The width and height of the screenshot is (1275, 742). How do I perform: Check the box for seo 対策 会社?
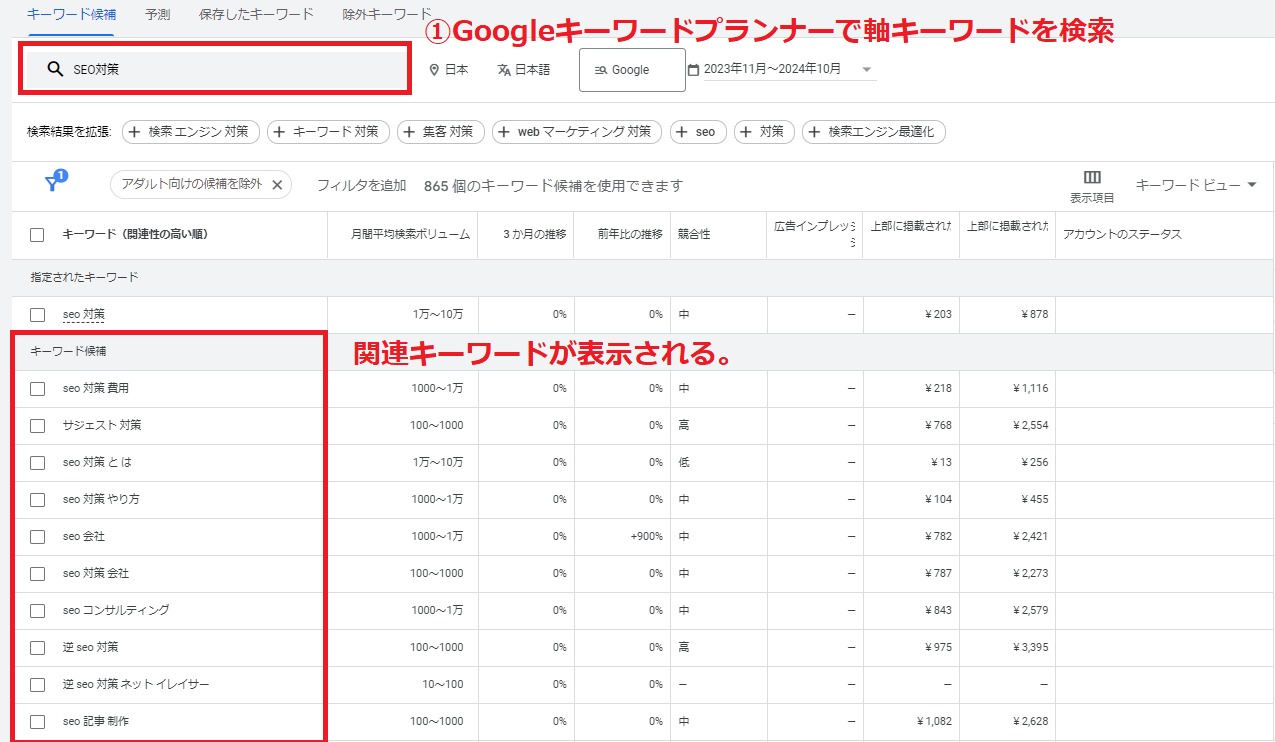coord(37,574)
